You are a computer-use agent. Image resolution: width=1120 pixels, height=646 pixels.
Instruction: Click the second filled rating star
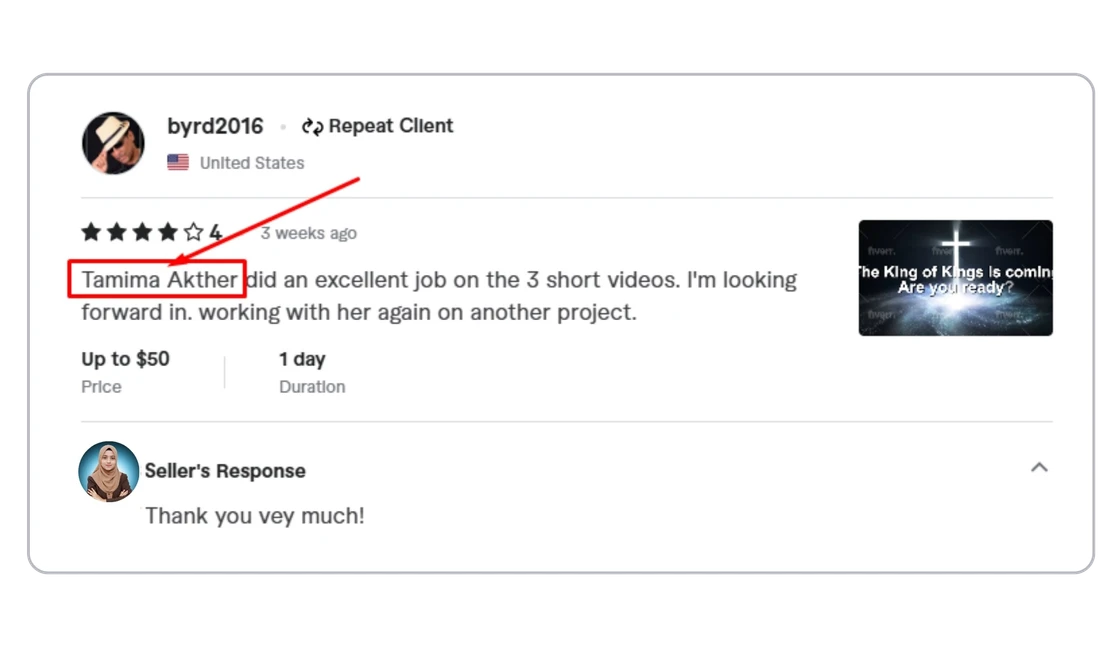point(116,232)
